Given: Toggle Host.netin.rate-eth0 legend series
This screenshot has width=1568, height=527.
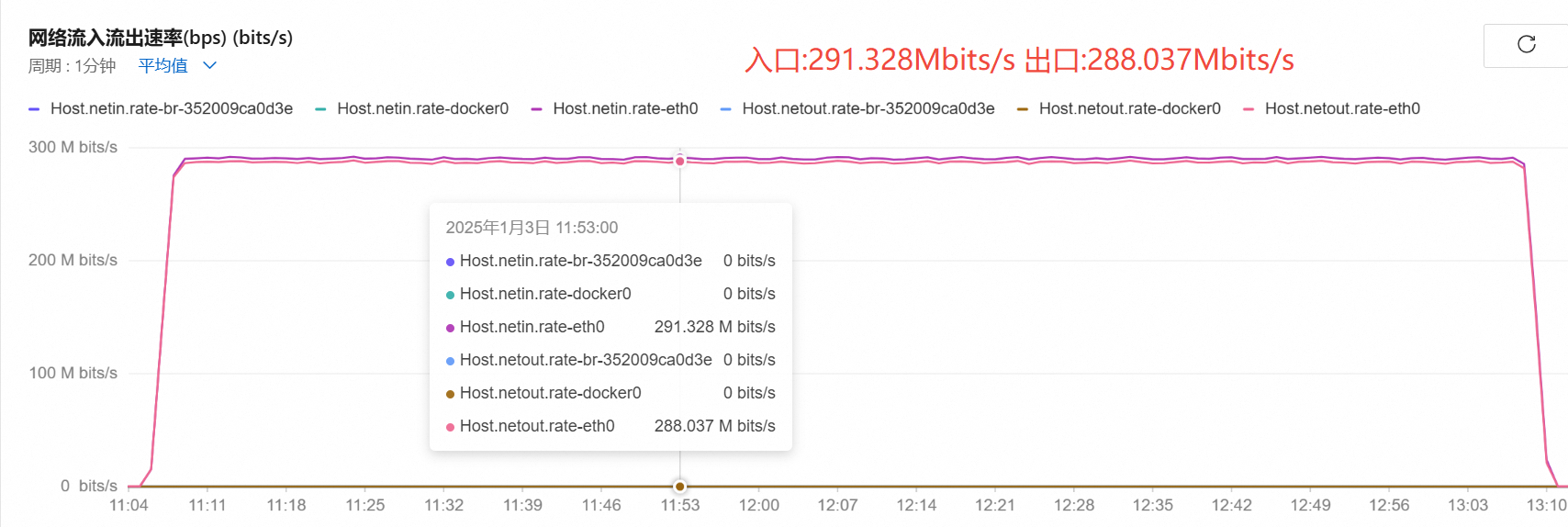Looking at the screenshot, I should click(x=614, y=108).
